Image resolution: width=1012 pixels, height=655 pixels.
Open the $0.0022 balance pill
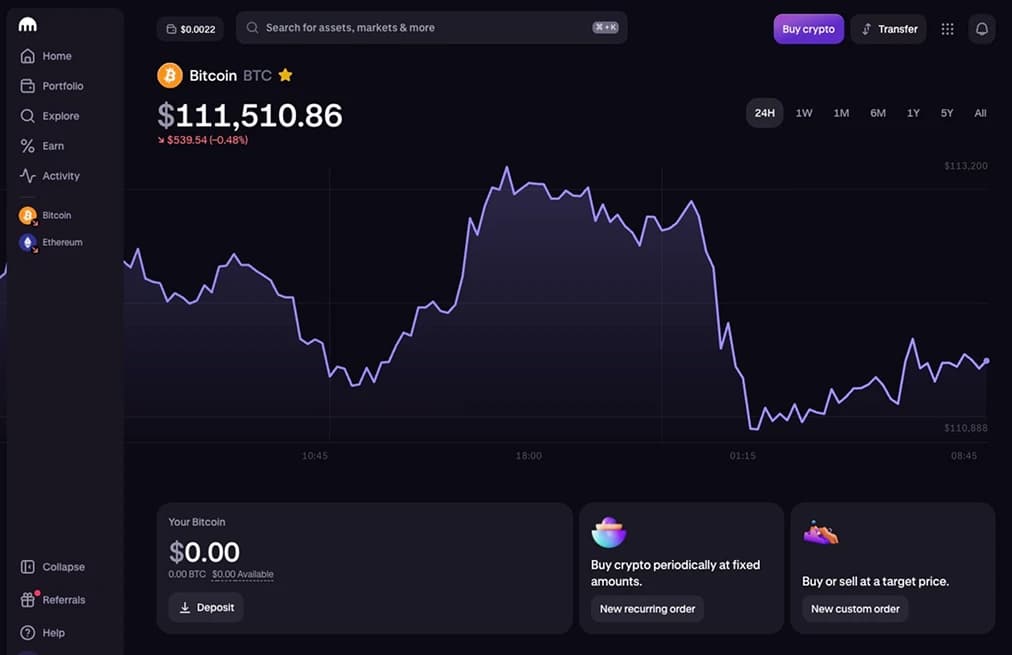[x=190, y=29]
